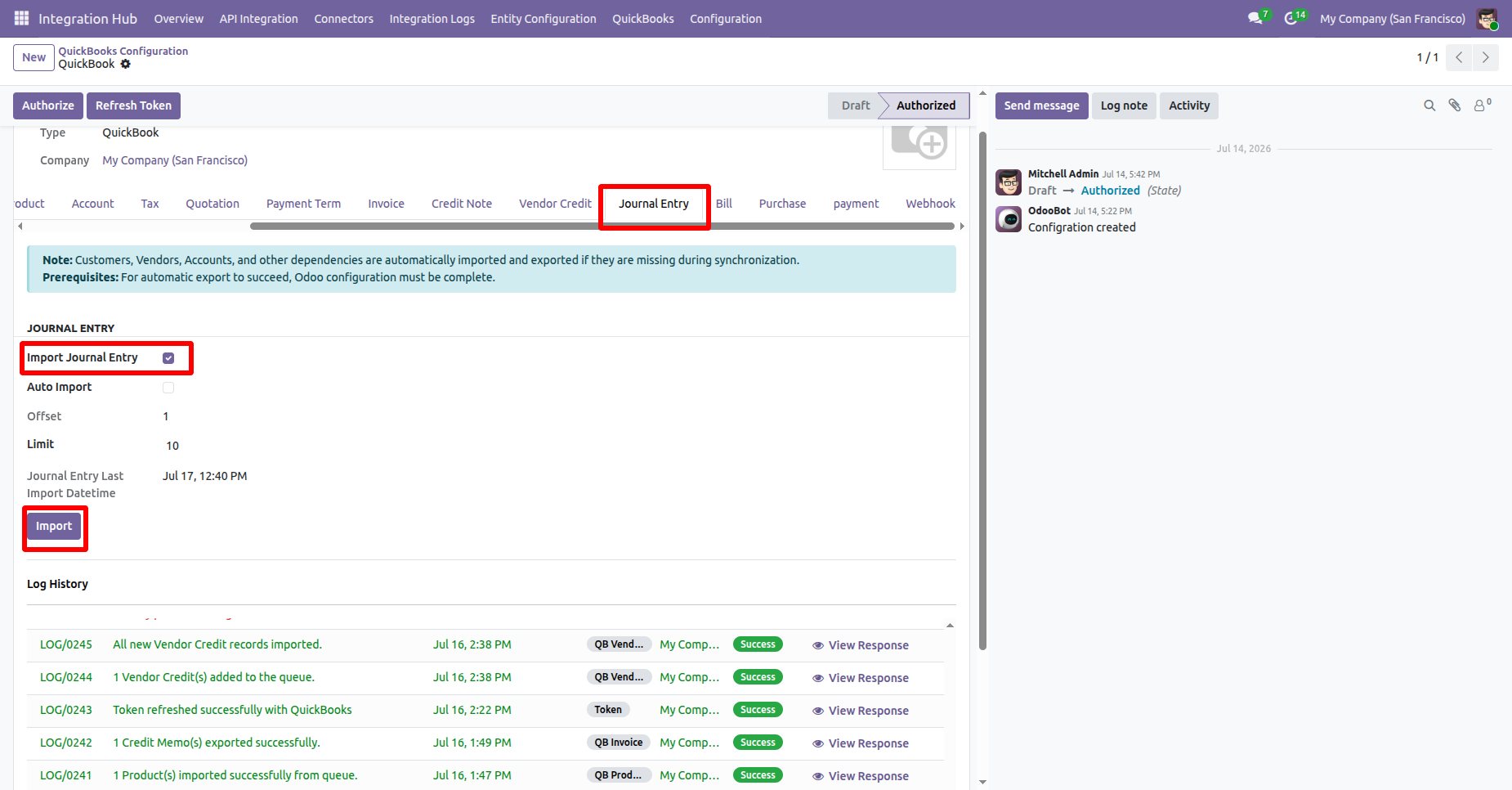Click the OdooBot avatar in chatter
Viewport: 1512px width, 790px height.
1009,219
